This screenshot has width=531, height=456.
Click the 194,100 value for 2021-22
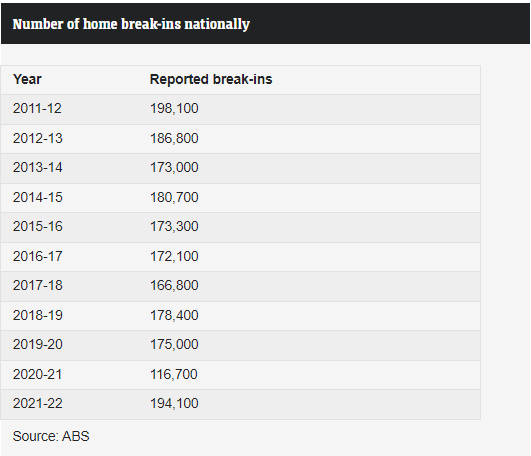tap(174, 404)
